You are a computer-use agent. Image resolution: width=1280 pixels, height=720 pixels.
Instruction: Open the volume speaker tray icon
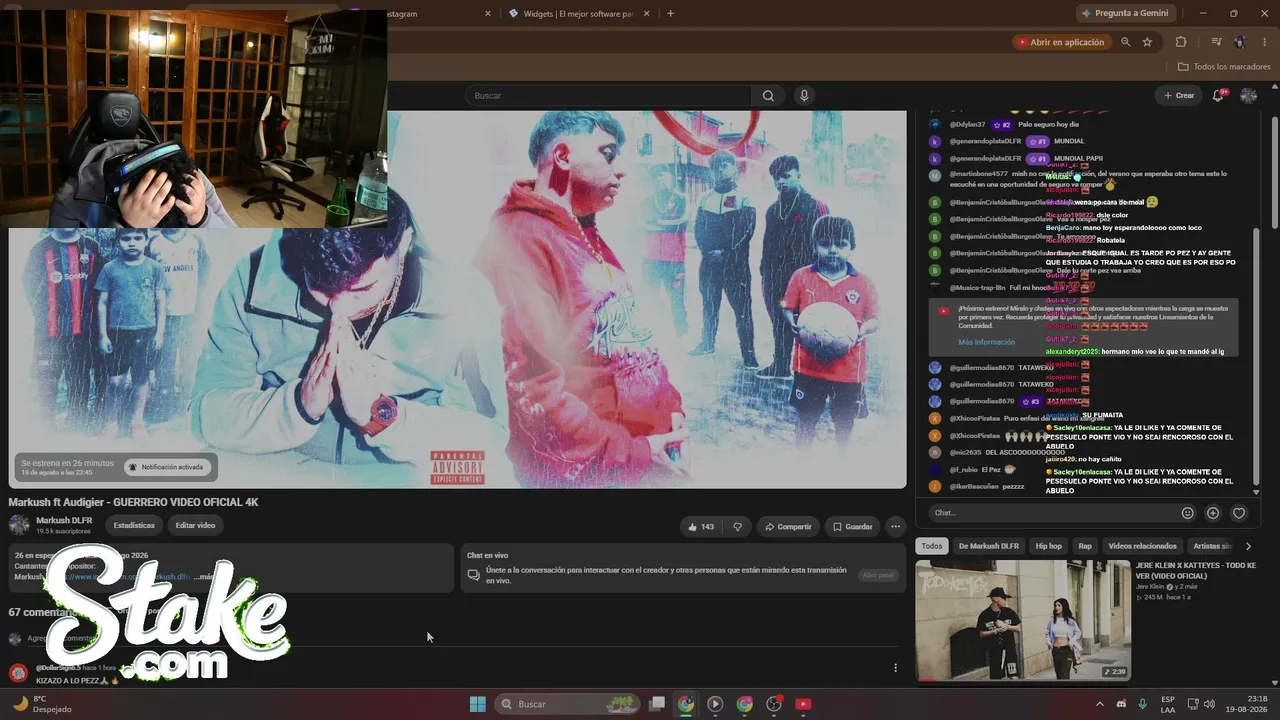click(1209, 704)
